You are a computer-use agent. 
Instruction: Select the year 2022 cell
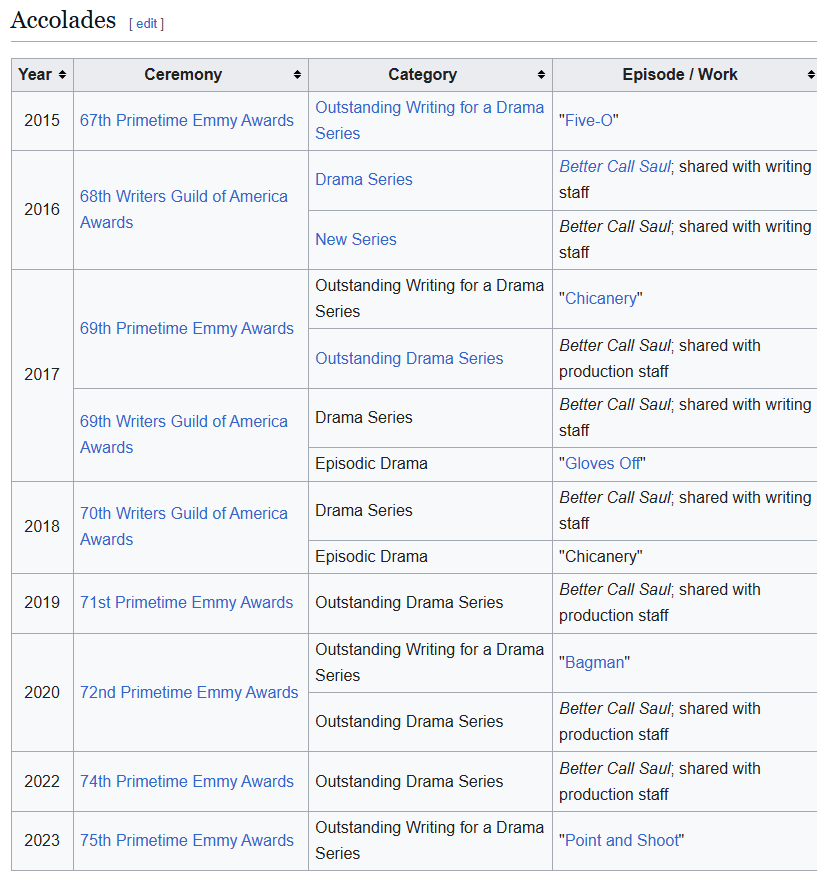(42, 781)
